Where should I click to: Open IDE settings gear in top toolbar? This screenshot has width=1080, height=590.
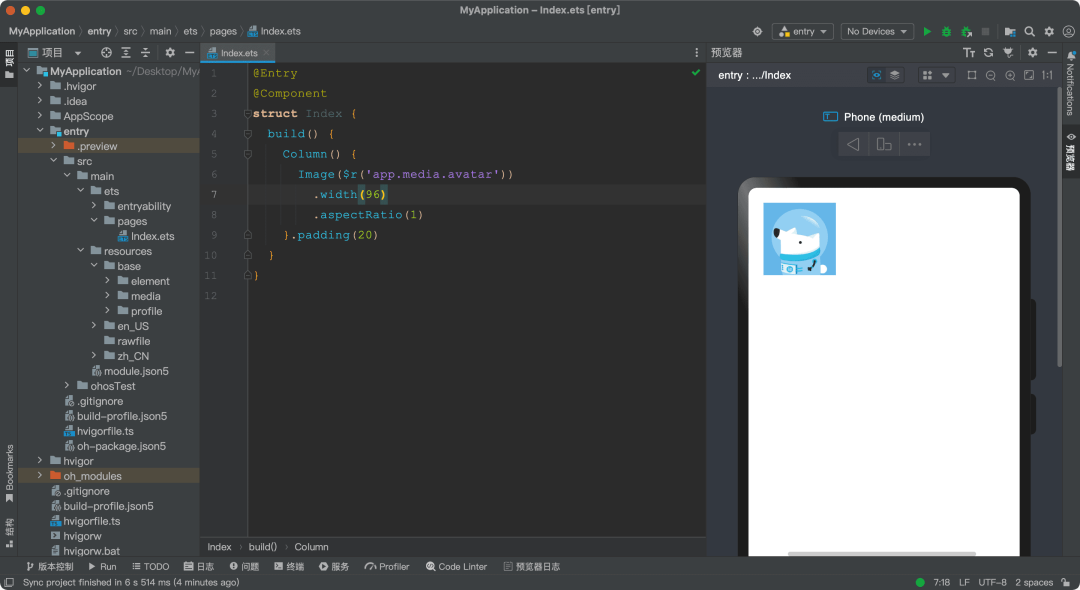(1049, 32)
